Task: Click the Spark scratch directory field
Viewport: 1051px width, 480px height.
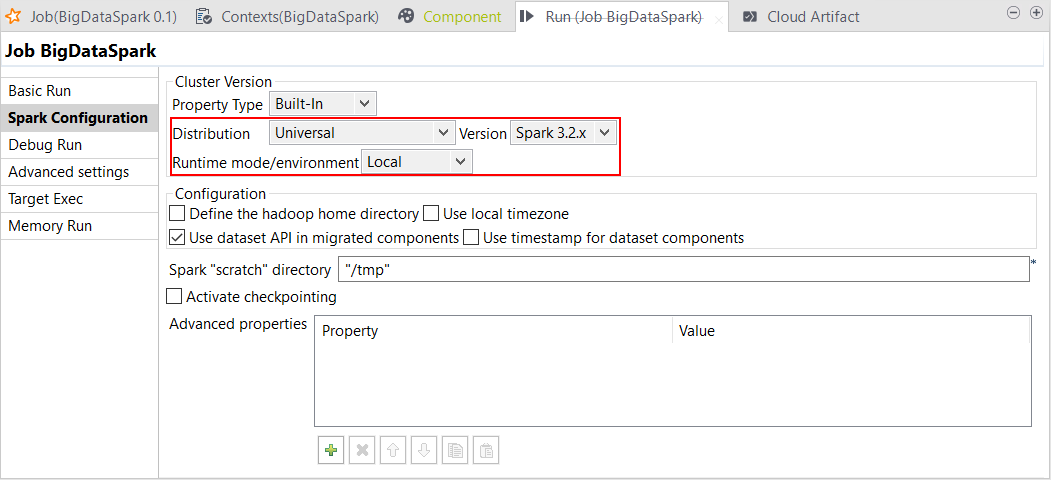Action: pos(683,270)
